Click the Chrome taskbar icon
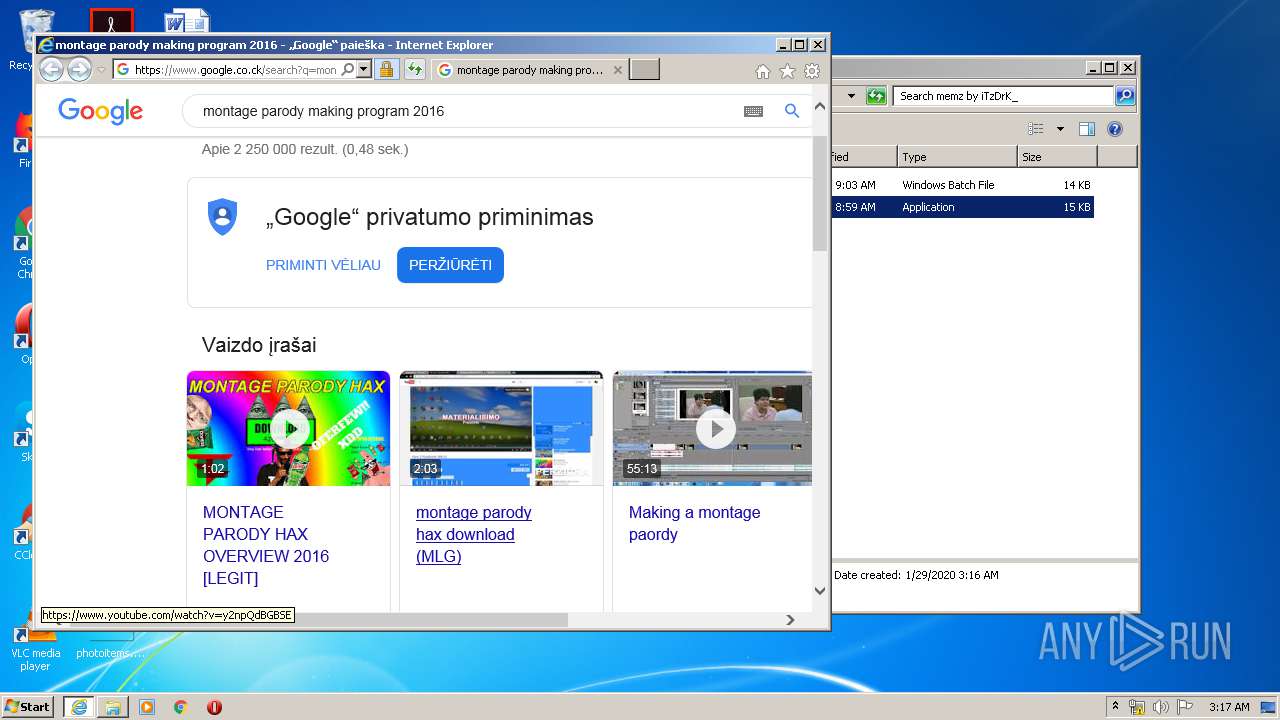The image size is (1280, 720). (181, 706)
